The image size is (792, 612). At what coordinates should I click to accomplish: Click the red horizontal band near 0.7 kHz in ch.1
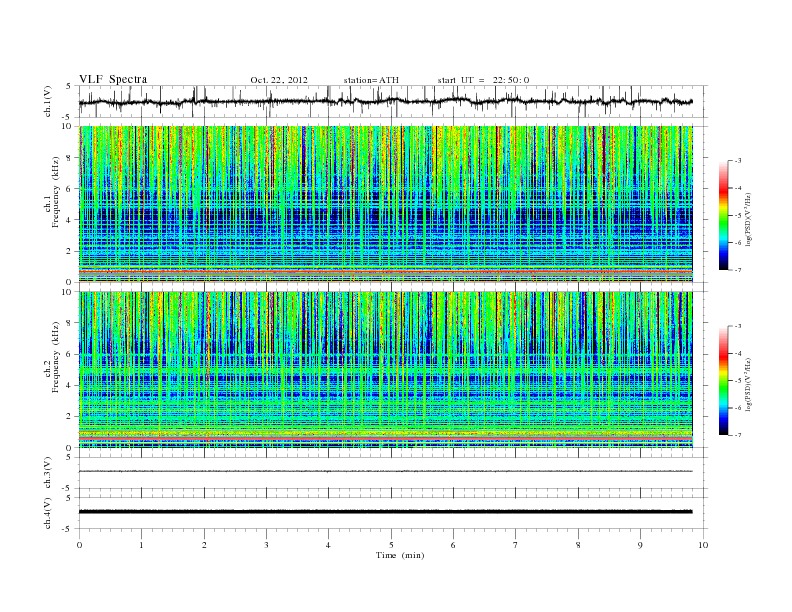[385, 271]
